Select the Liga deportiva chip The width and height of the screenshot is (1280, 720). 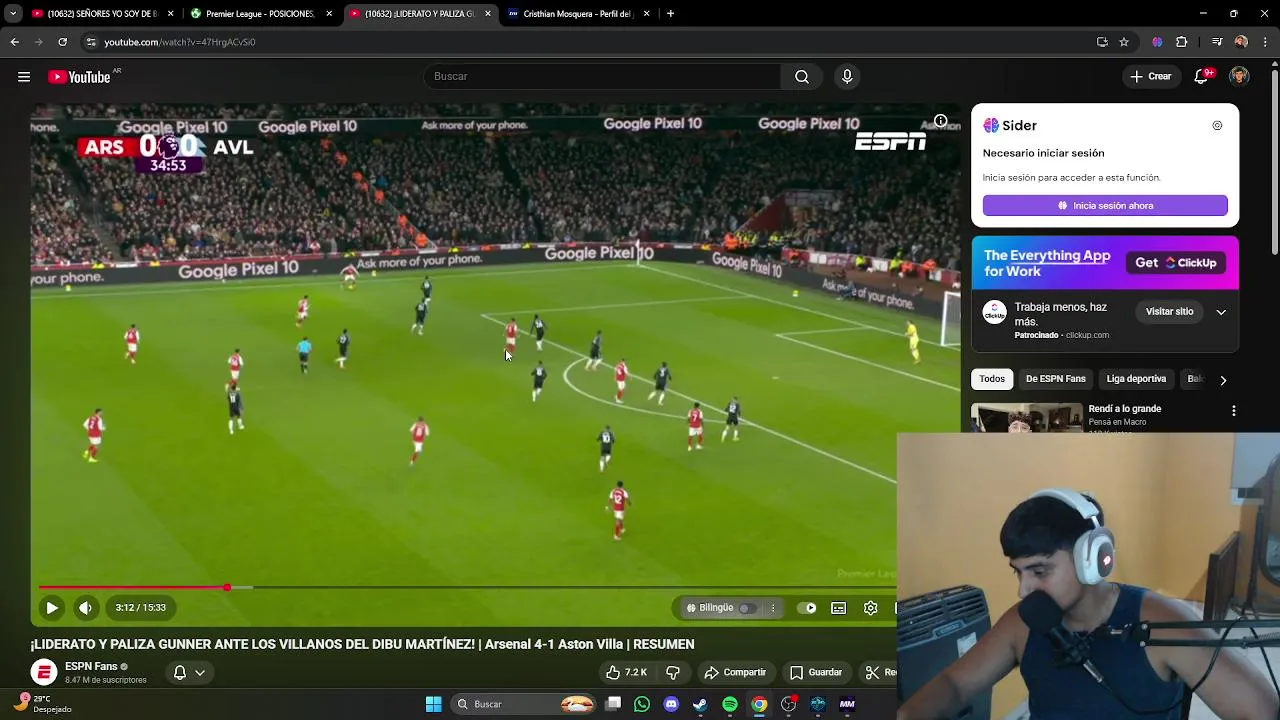pos(1136,379)
